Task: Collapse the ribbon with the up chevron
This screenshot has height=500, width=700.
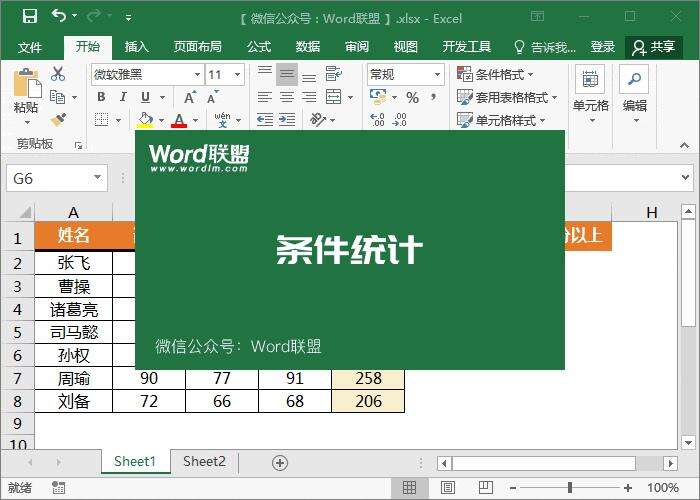Action: (684, 146)
